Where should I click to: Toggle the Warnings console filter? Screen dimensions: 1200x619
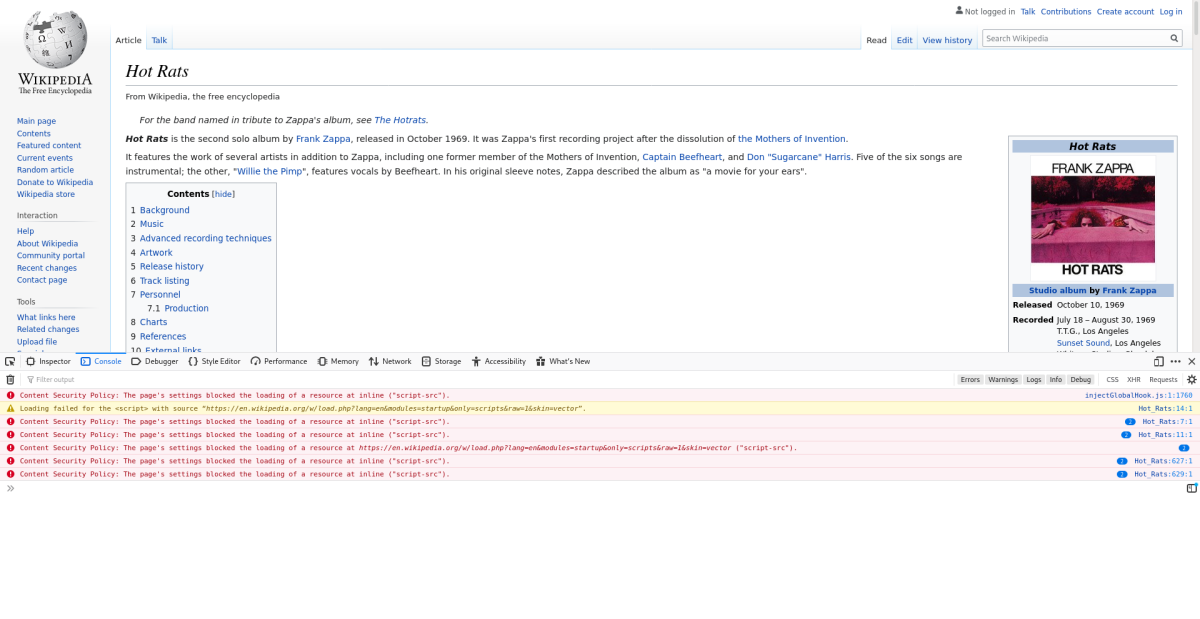click(1003, 380)
